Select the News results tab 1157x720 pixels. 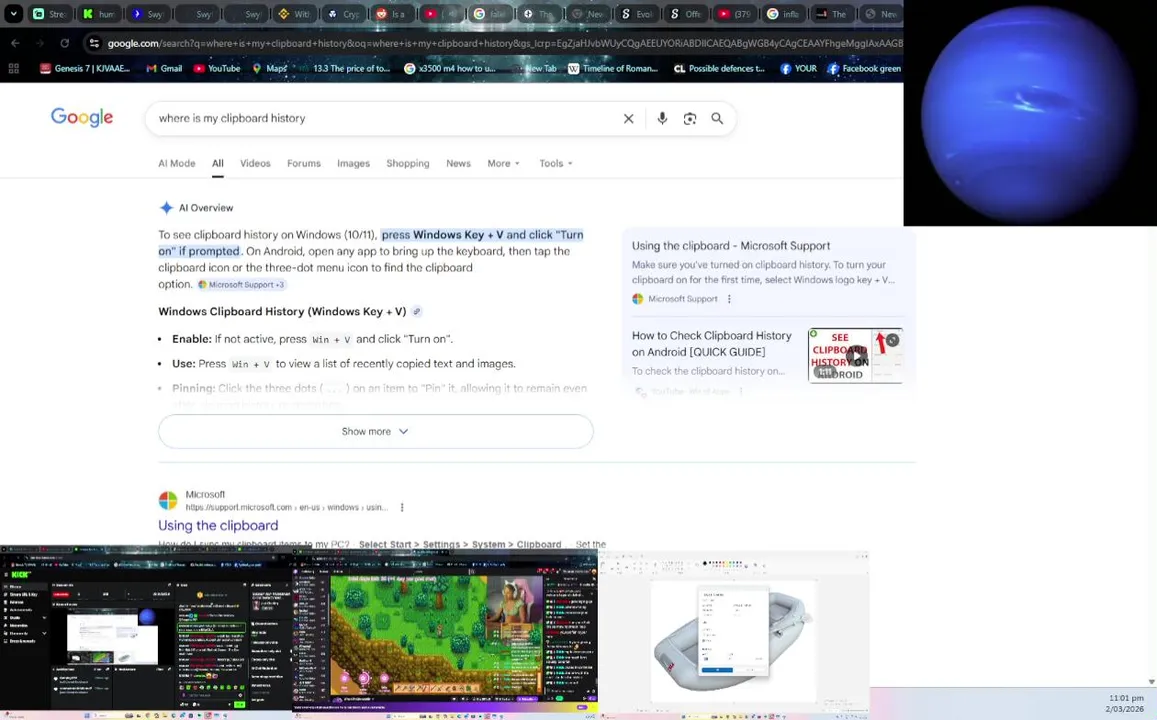[x=458, y=164]
